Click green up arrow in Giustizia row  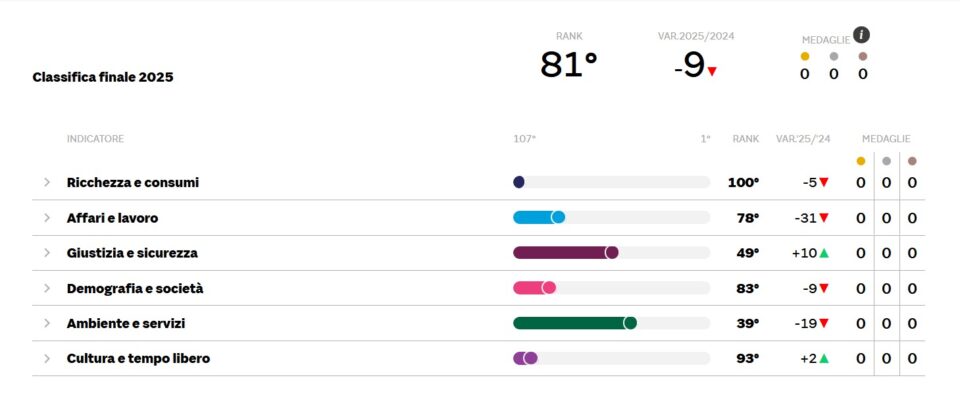824,253
